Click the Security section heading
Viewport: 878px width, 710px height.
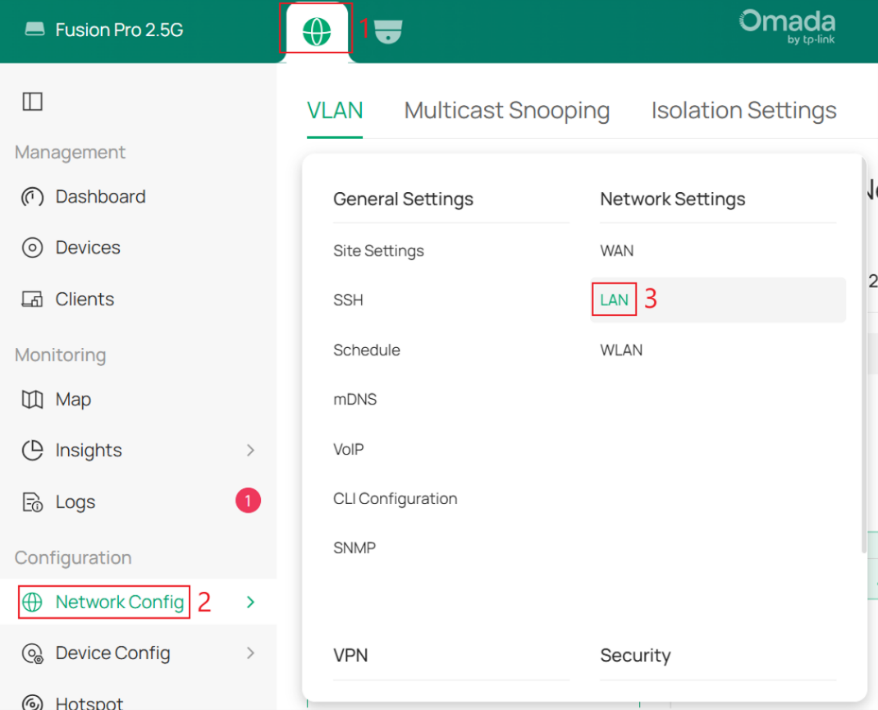click(x=636, y=655)
